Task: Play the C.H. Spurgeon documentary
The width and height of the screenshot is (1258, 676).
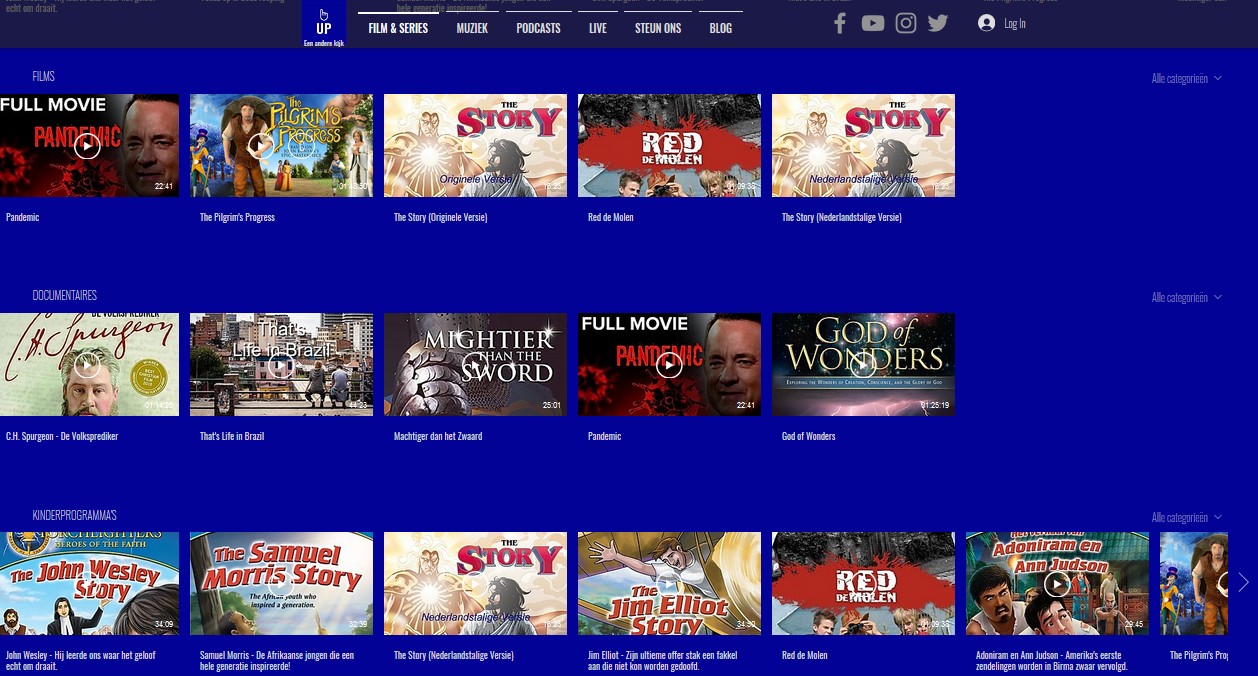Action: click(x=87, y=365)
